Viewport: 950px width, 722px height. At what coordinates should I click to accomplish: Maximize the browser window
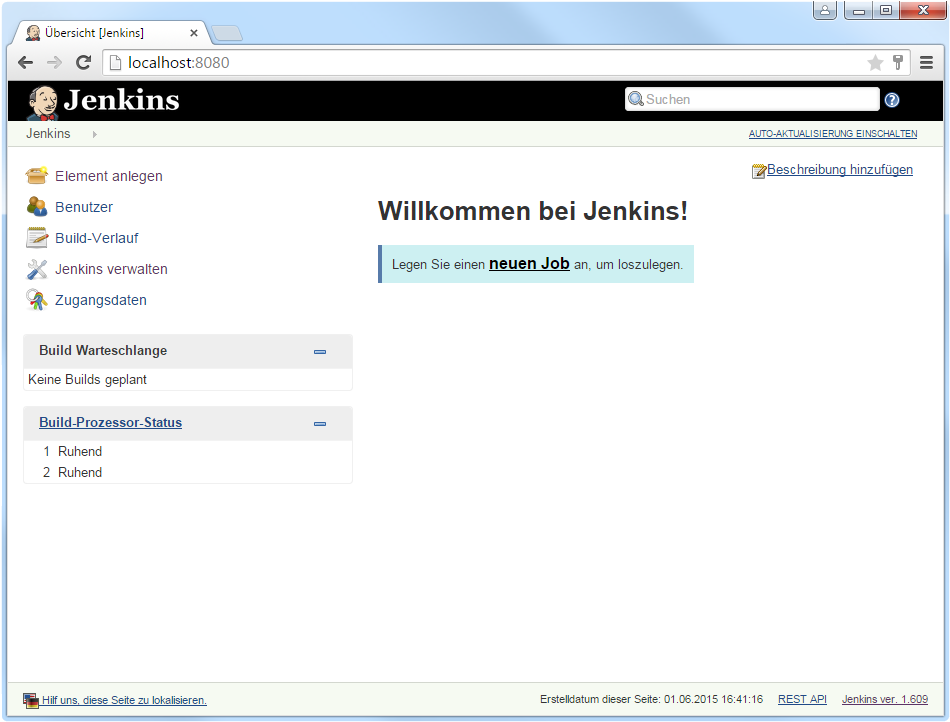click(x=886, y=10)
